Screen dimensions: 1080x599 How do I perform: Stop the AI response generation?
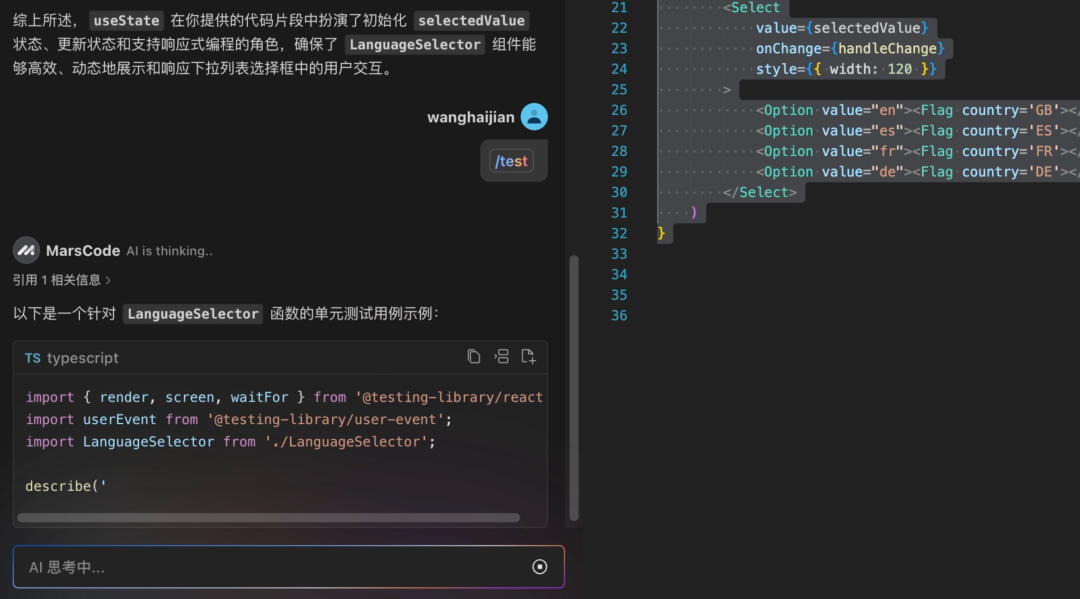(540, 567)
